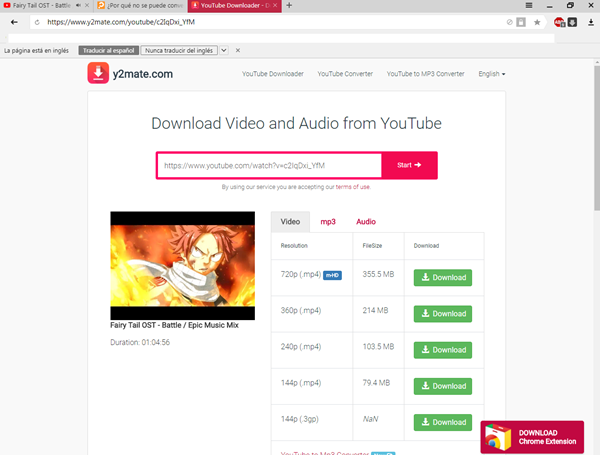Click the page vertical scrollbar

click(597, 138)
